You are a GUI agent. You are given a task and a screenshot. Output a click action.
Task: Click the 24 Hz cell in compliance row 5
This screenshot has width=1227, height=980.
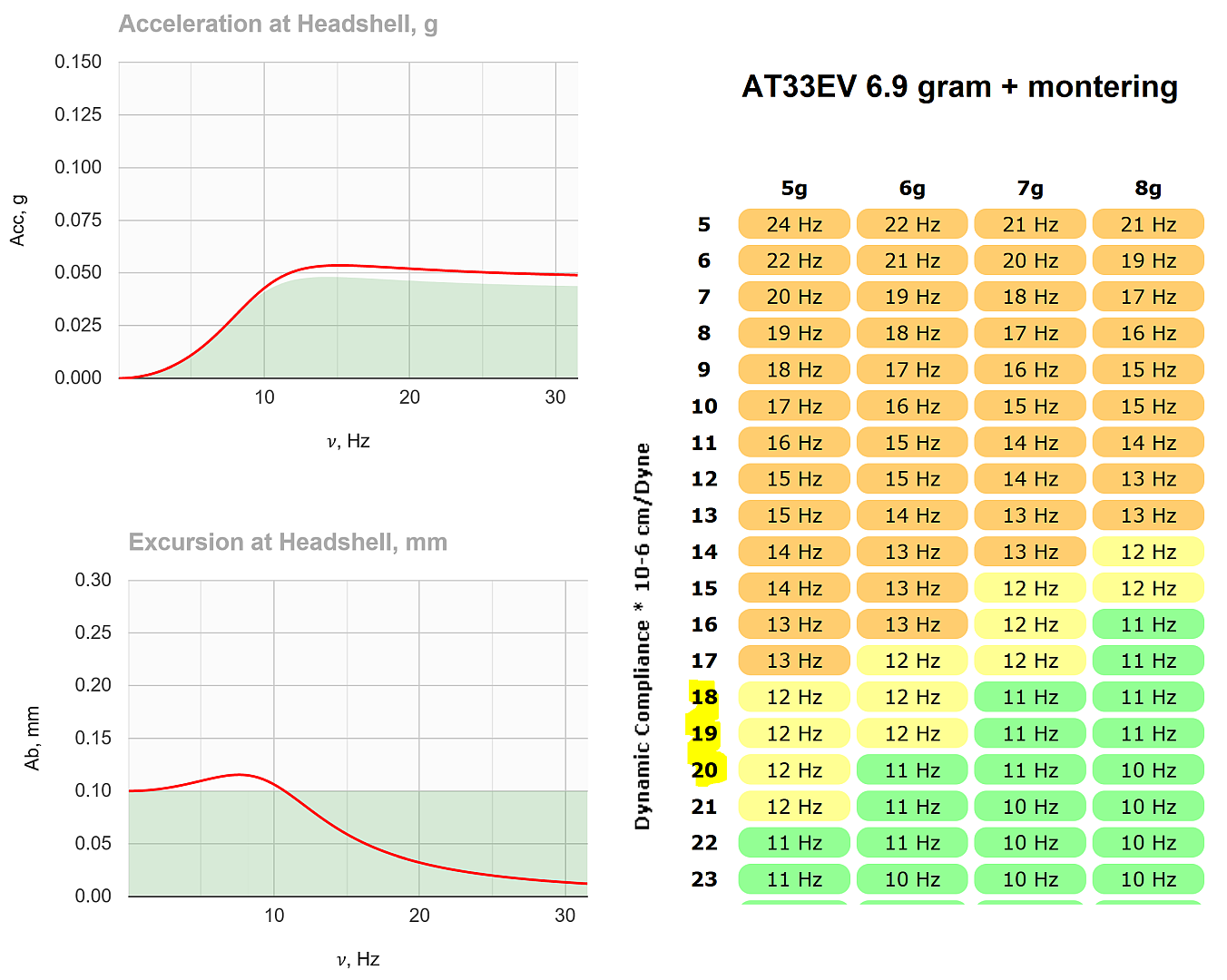pos(794,224)
